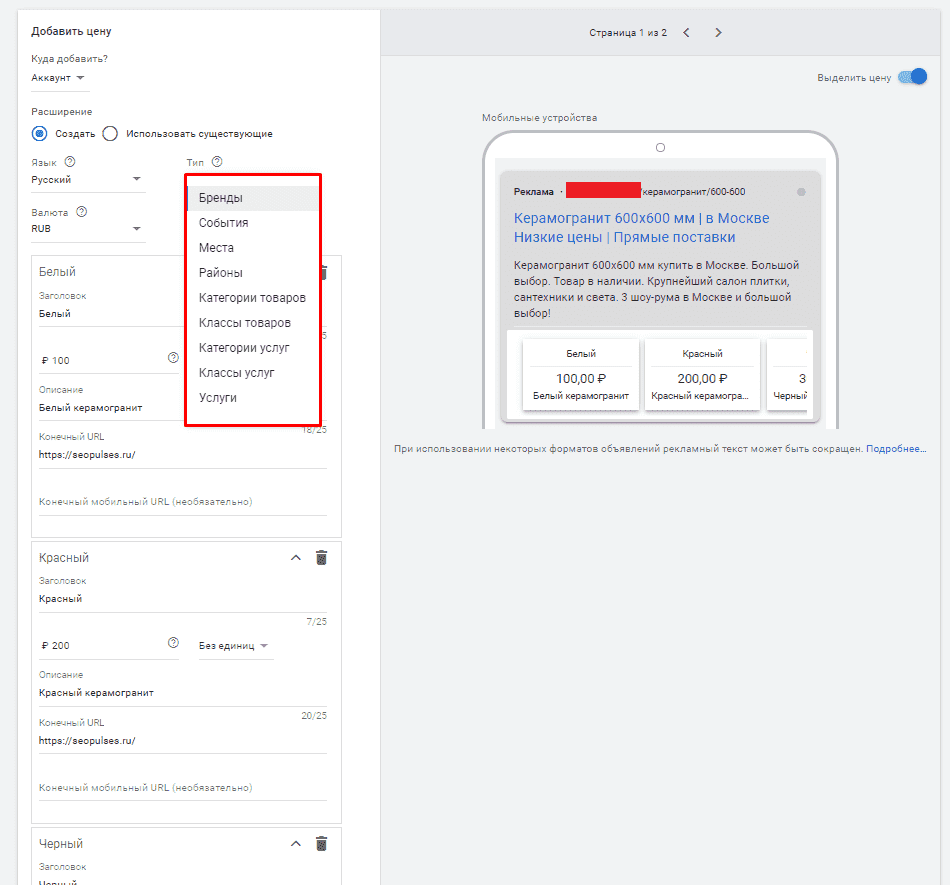Open help icon next to Язык

coord(70,162)
